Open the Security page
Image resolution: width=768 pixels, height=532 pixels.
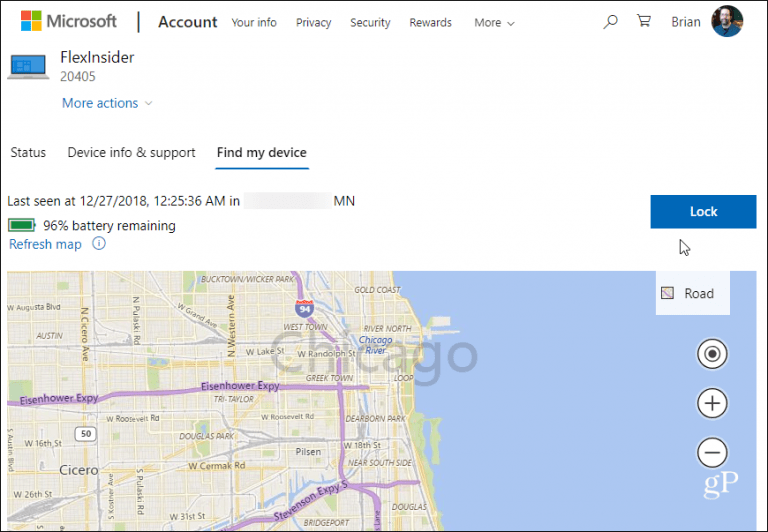(x=370, y=23)
